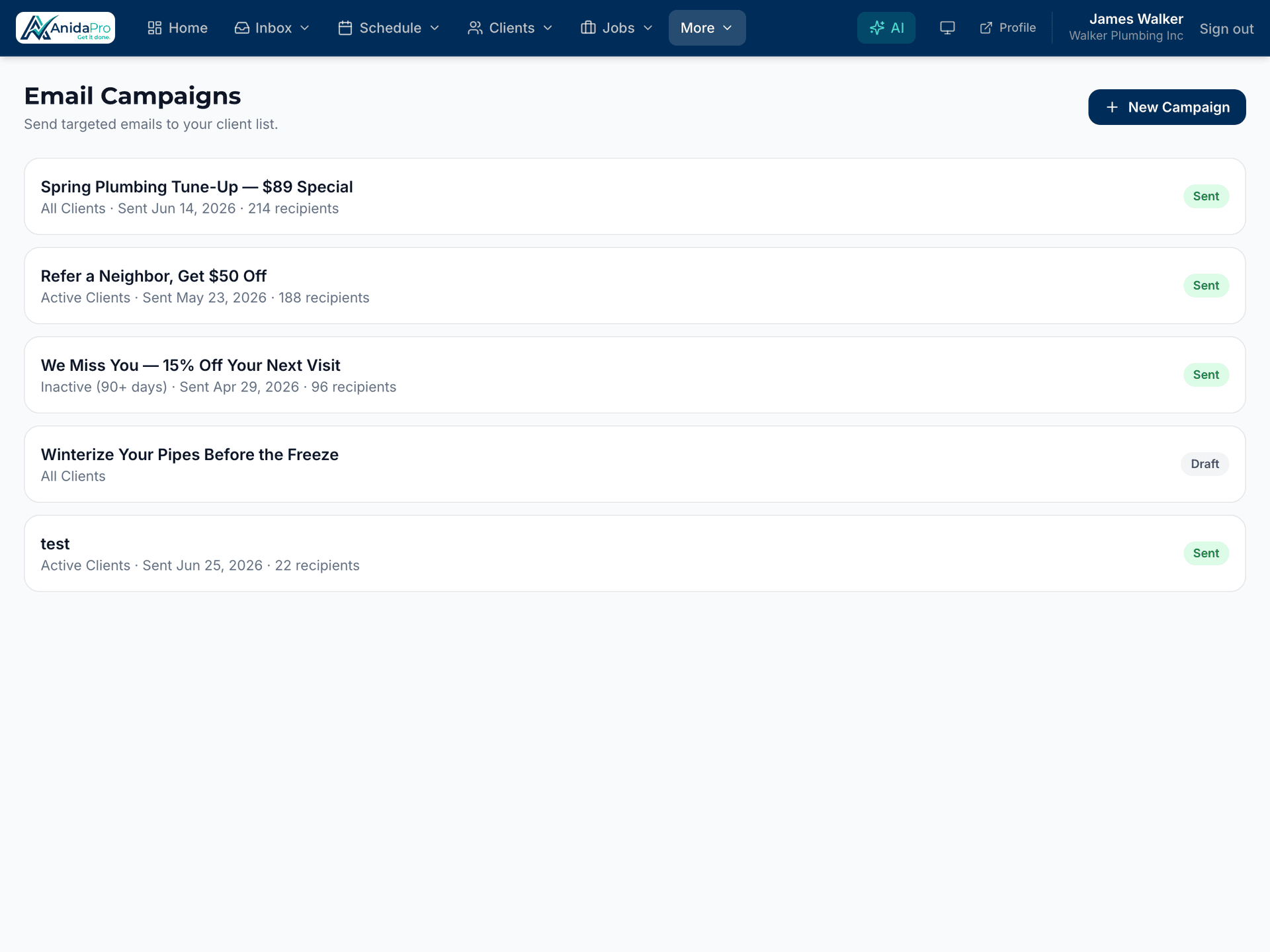The image size is (1270, 952).
Task: Click the Draft badge on Winterize row
Action: point(1205,464)
